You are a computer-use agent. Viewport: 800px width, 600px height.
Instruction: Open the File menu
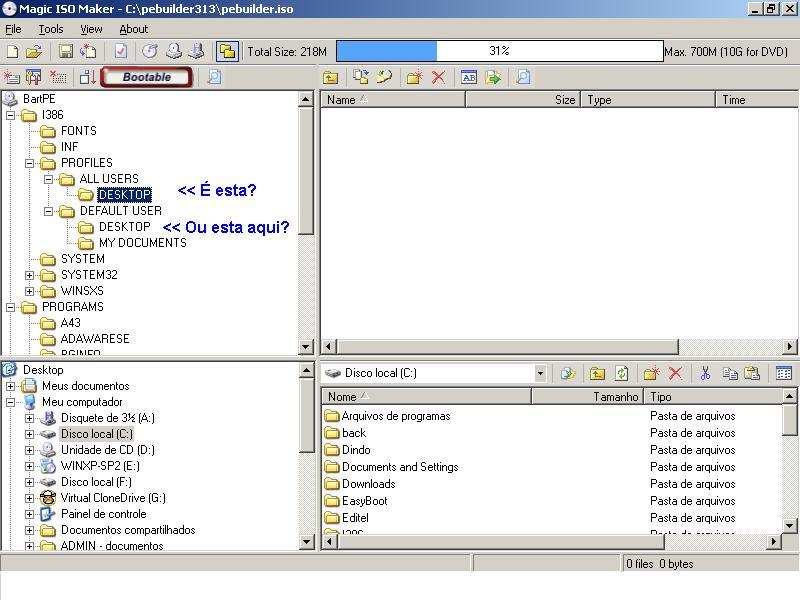point(13,29)
